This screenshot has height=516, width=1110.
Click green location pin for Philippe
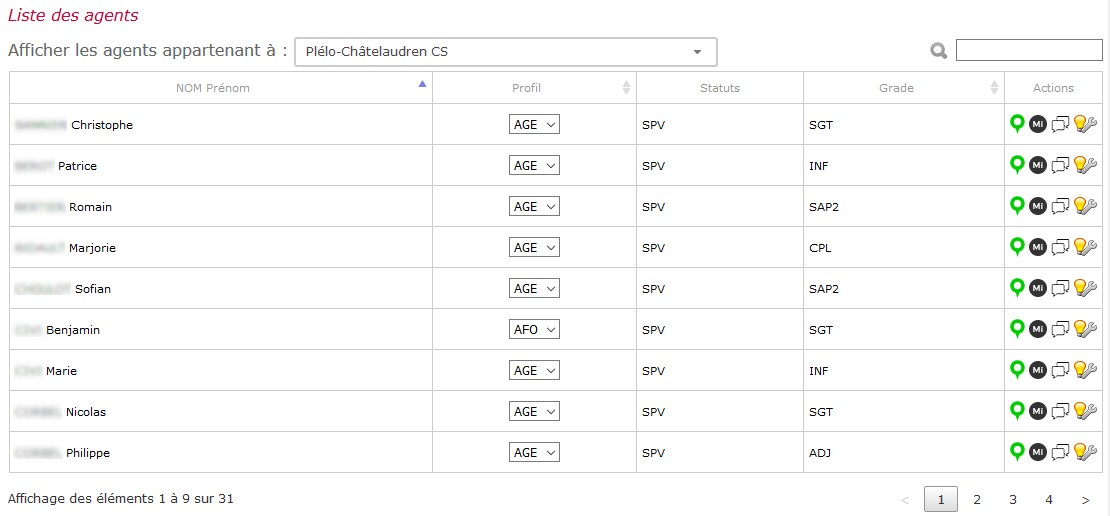[x=1017, y=451]
